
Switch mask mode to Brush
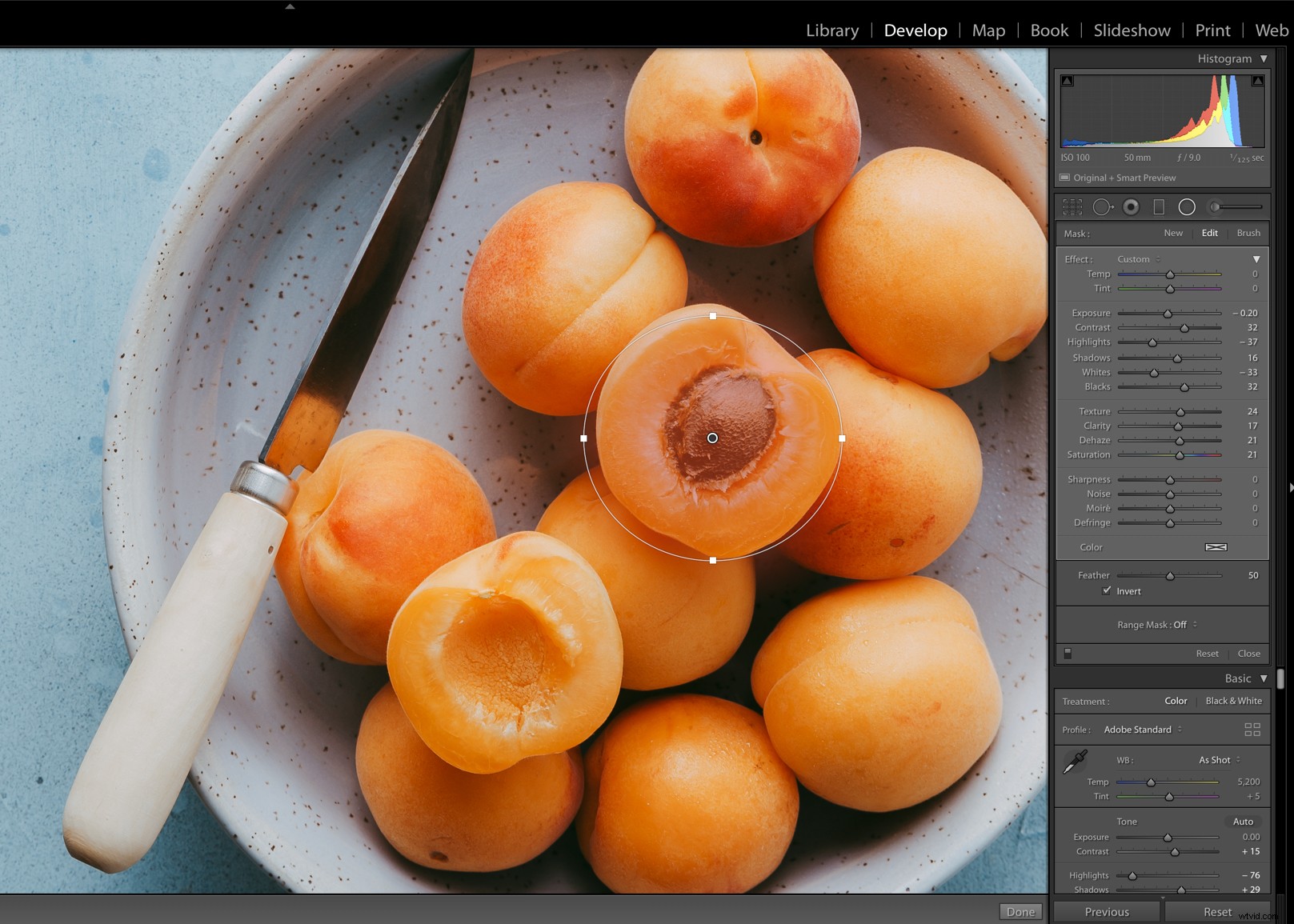coord(1248,233)
